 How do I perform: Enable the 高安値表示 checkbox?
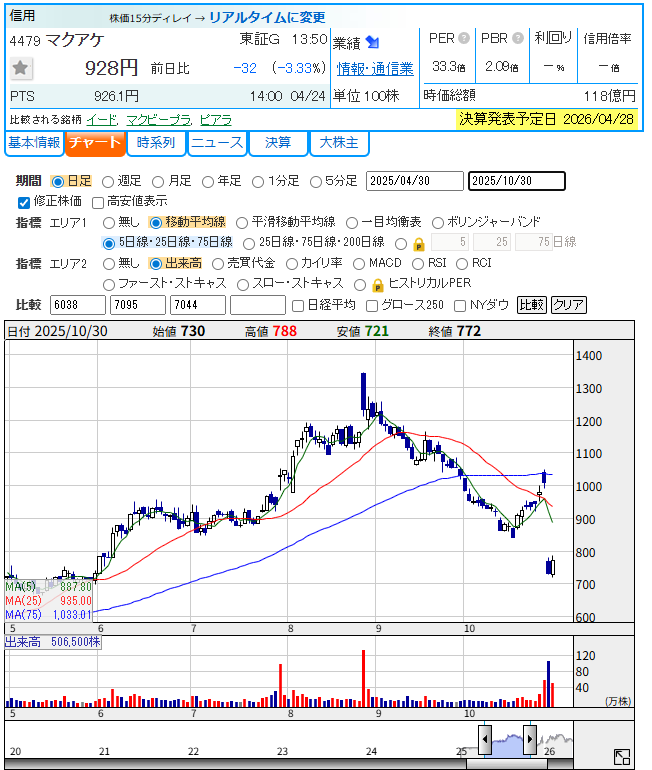[98, 202]
